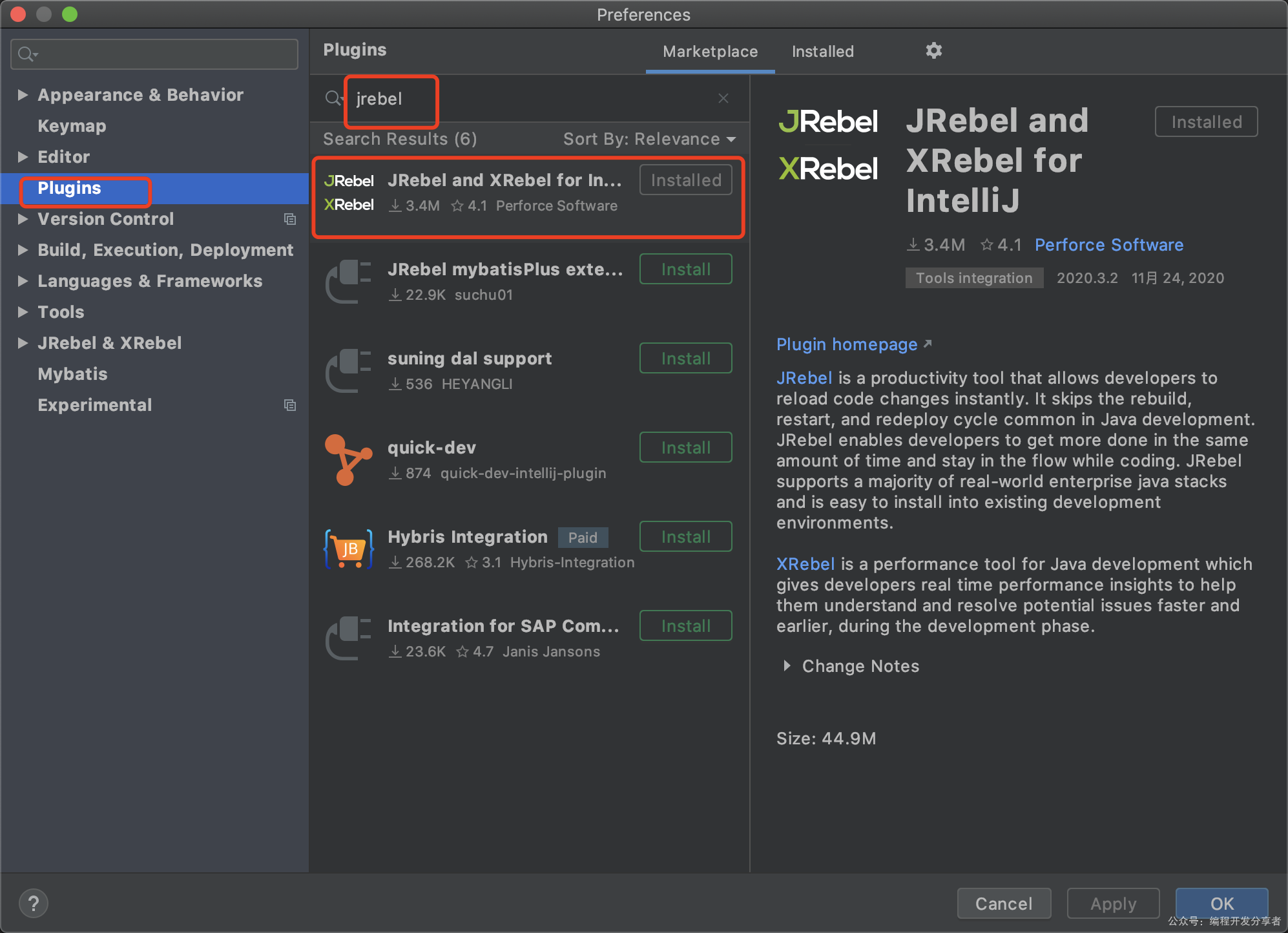
Task: Click the Paid badge on Hybris Integration
Action: click(583, 538)
